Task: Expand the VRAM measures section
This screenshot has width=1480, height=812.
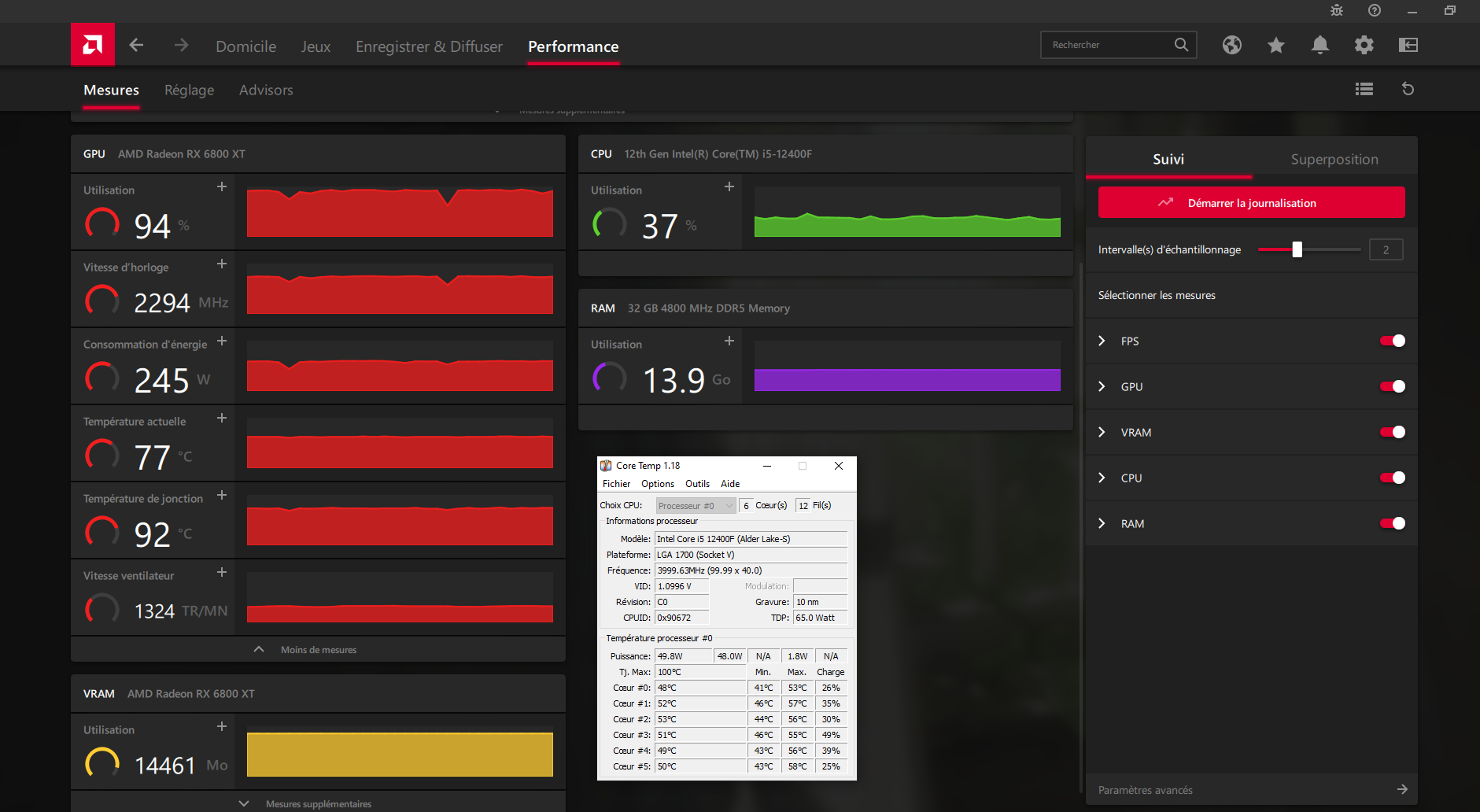Action: point(1102,432)
